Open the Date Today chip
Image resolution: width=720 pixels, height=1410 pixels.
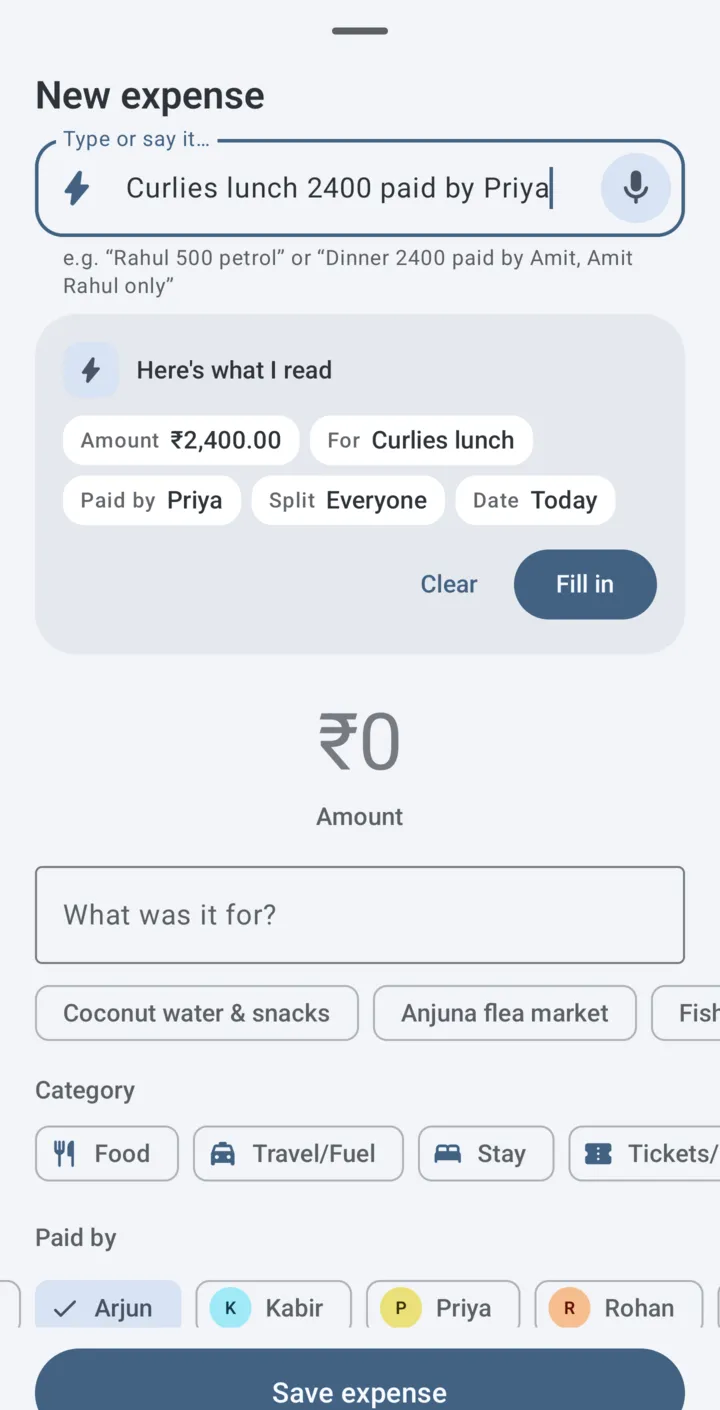(x=535, y=500)
